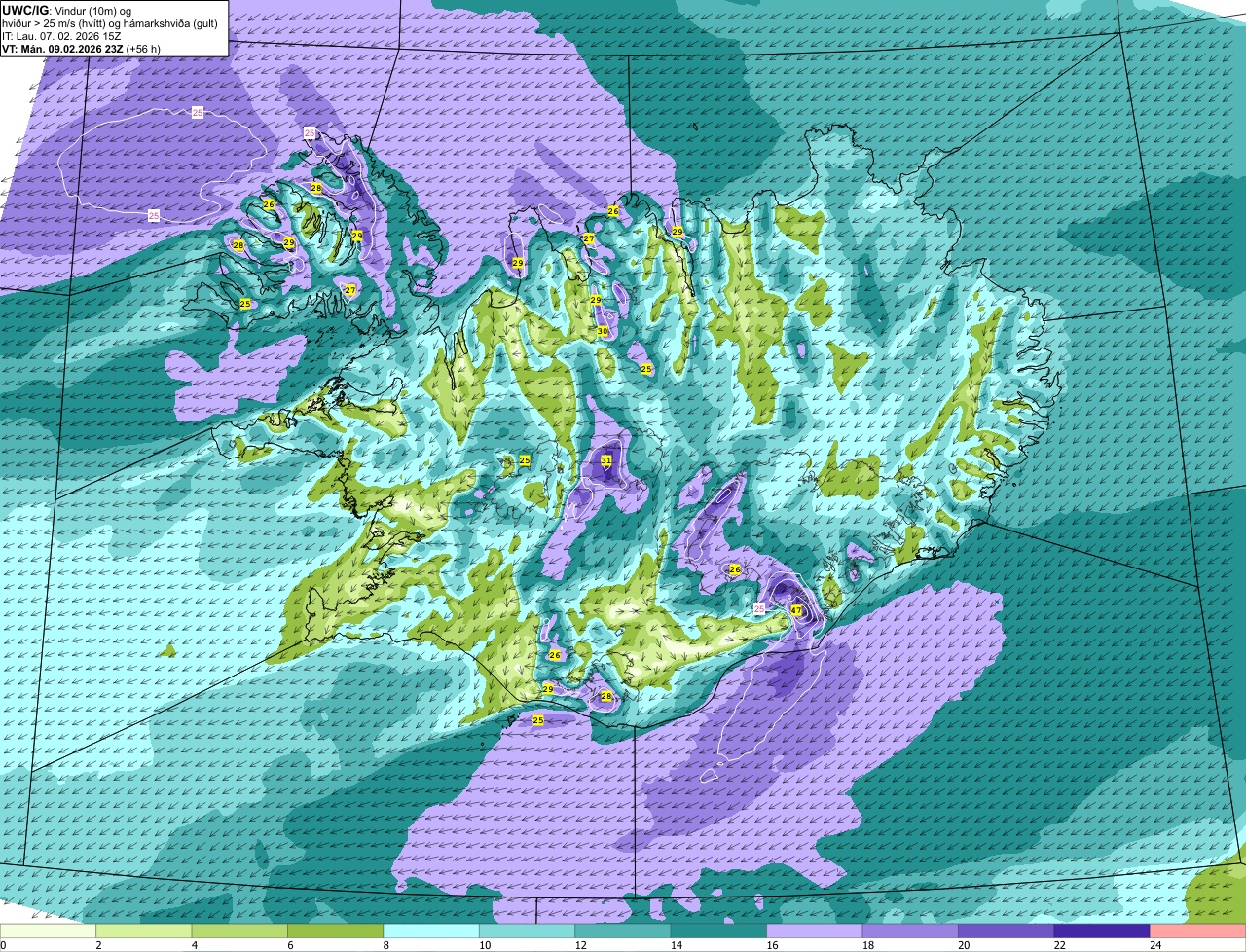The image size is (1246, 952).
Task: Pick the 18–20 medium purple legend swatch
Action: click(911, 931)
